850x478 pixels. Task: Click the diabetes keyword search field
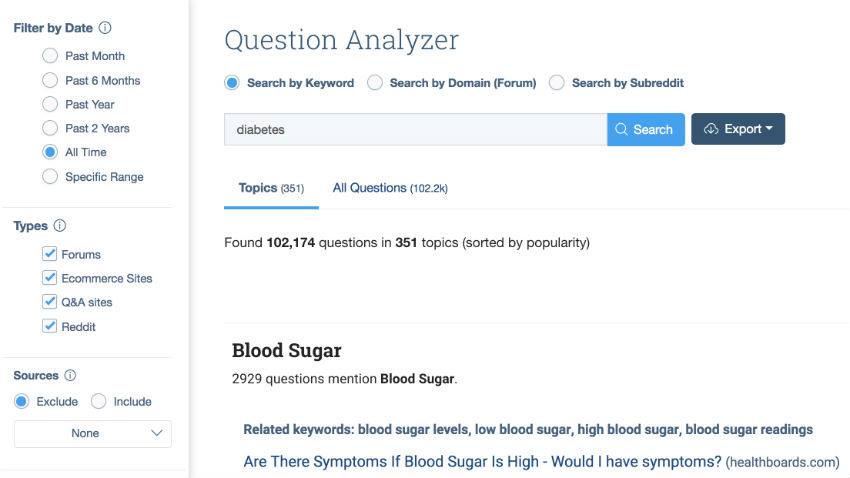click(415, 130)
